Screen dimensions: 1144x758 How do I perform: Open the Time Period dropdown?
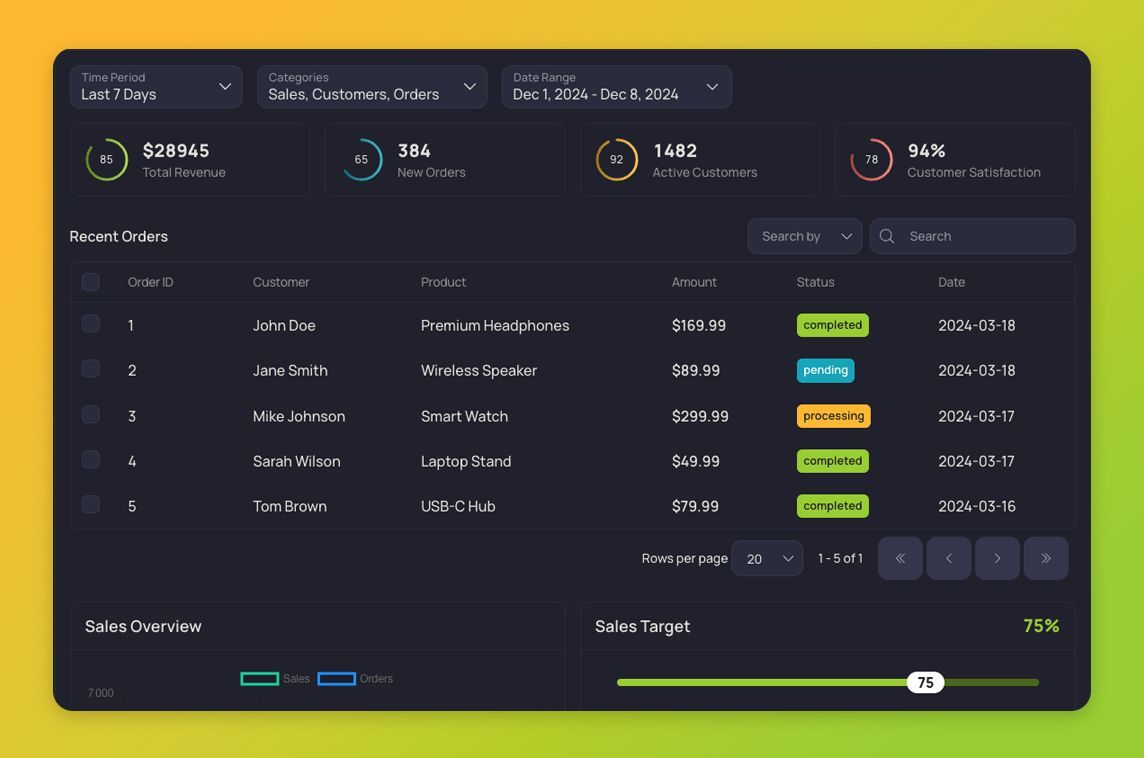[156, 87]
